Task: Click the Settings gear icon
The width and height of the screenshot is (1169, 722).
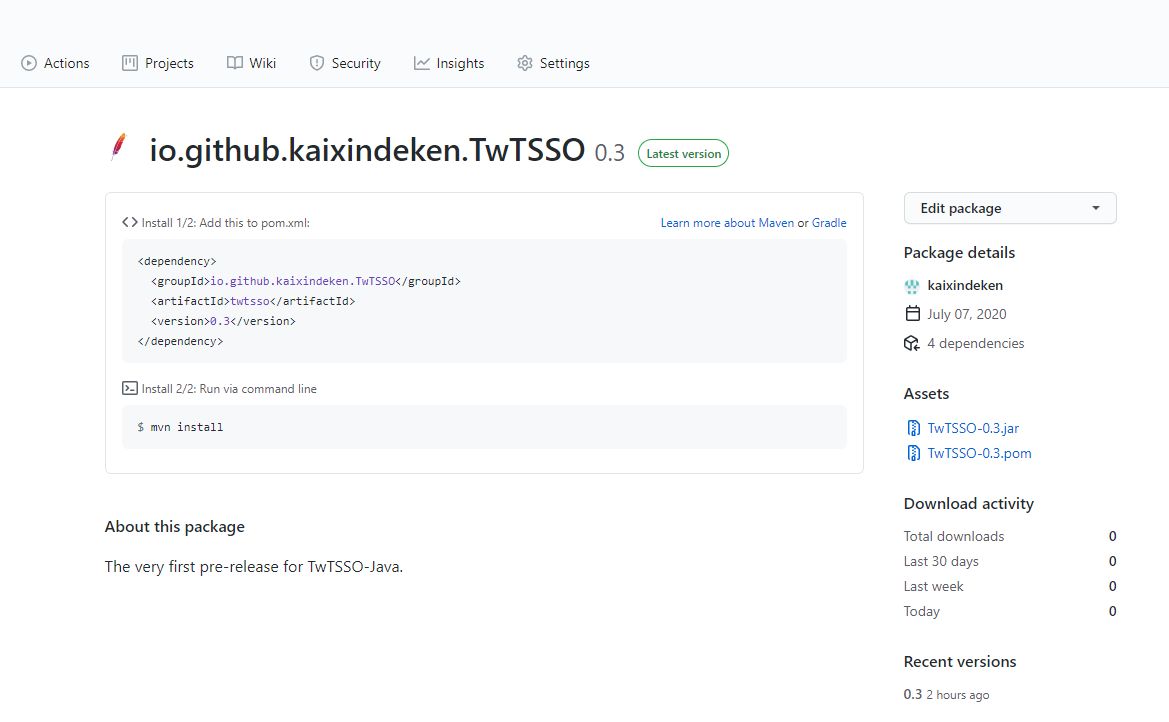Action: [x=525, y=63]
